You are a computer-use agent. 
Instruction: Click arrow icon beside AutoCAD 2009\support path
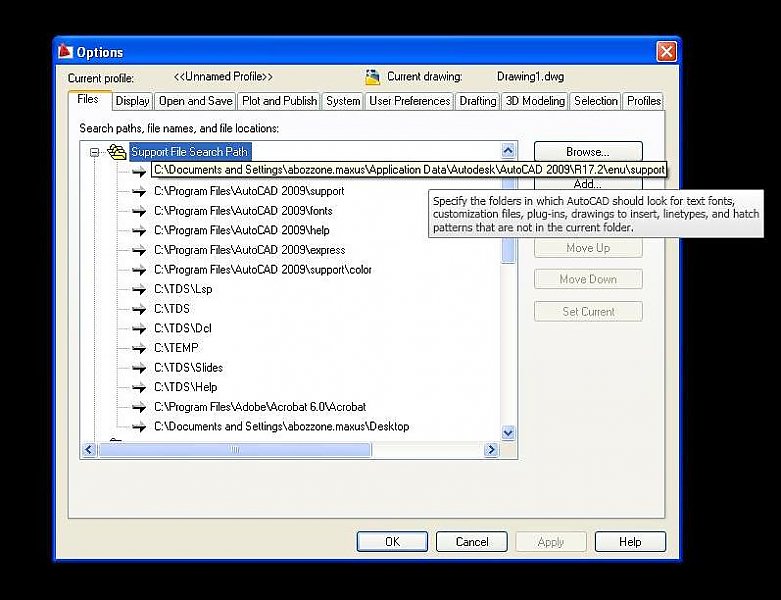coord(138,191)
